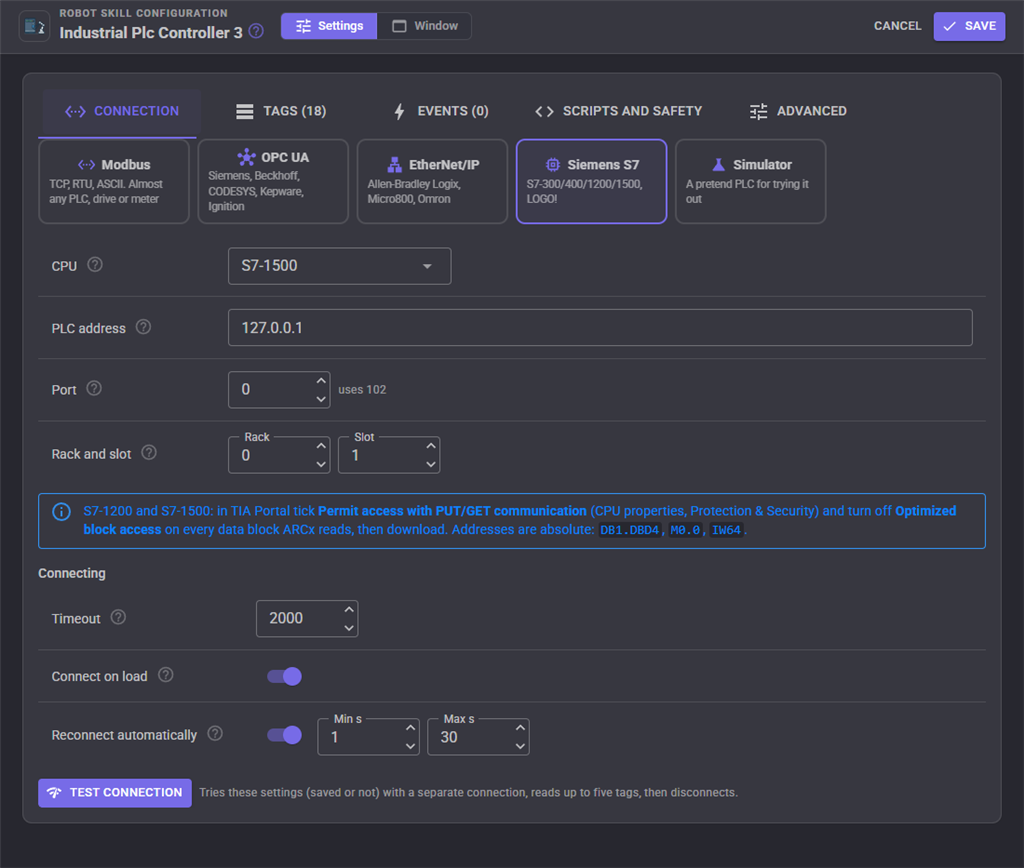
Task: Decrement the Slot number
Action: [430, 464]
